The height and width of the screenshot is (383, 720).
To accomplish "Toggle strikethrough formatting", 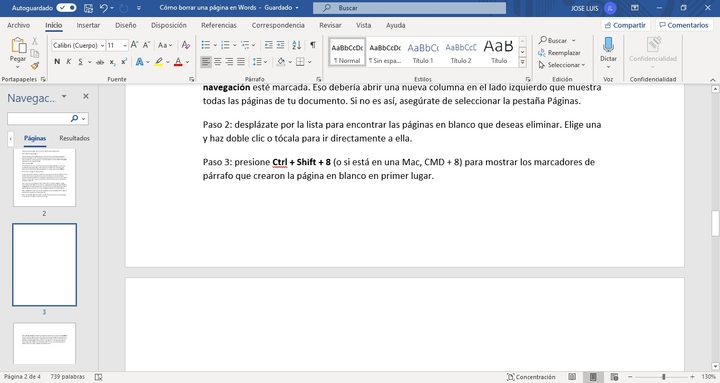I will pos(100,62).
